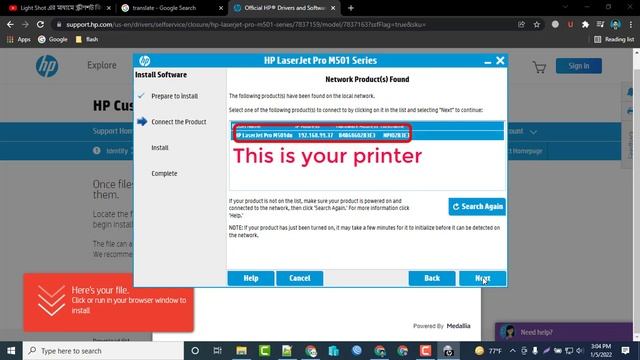This screenshot has height=360, width=640.
Task: Click the Complete step label
Action: click(164, 173)
